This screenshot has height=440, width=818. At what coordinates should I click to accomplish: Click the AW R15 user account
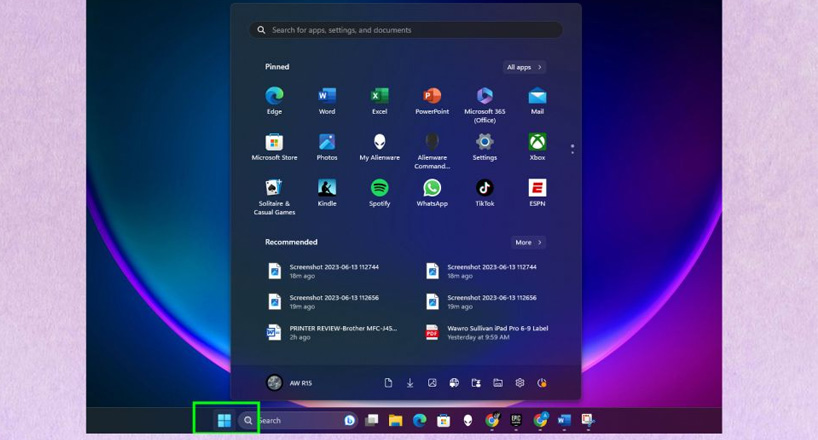tap(289, 383)
